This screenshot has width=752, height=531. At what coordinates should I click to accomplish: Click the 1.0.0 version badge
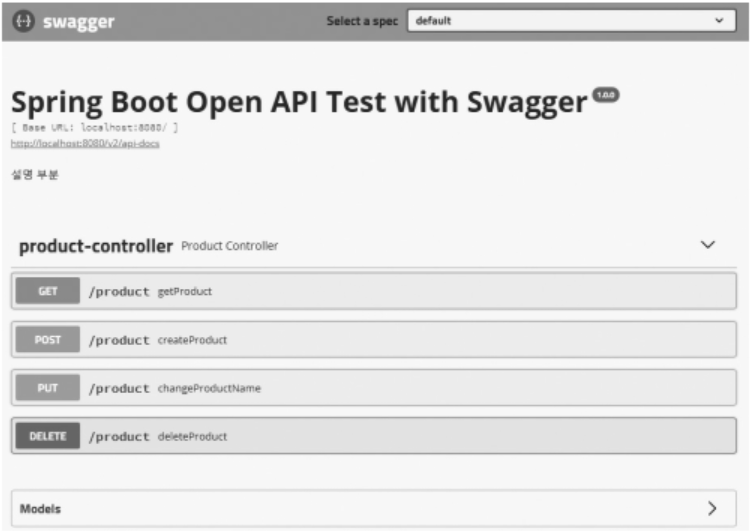pyautogui.click(x=606, y=94)
